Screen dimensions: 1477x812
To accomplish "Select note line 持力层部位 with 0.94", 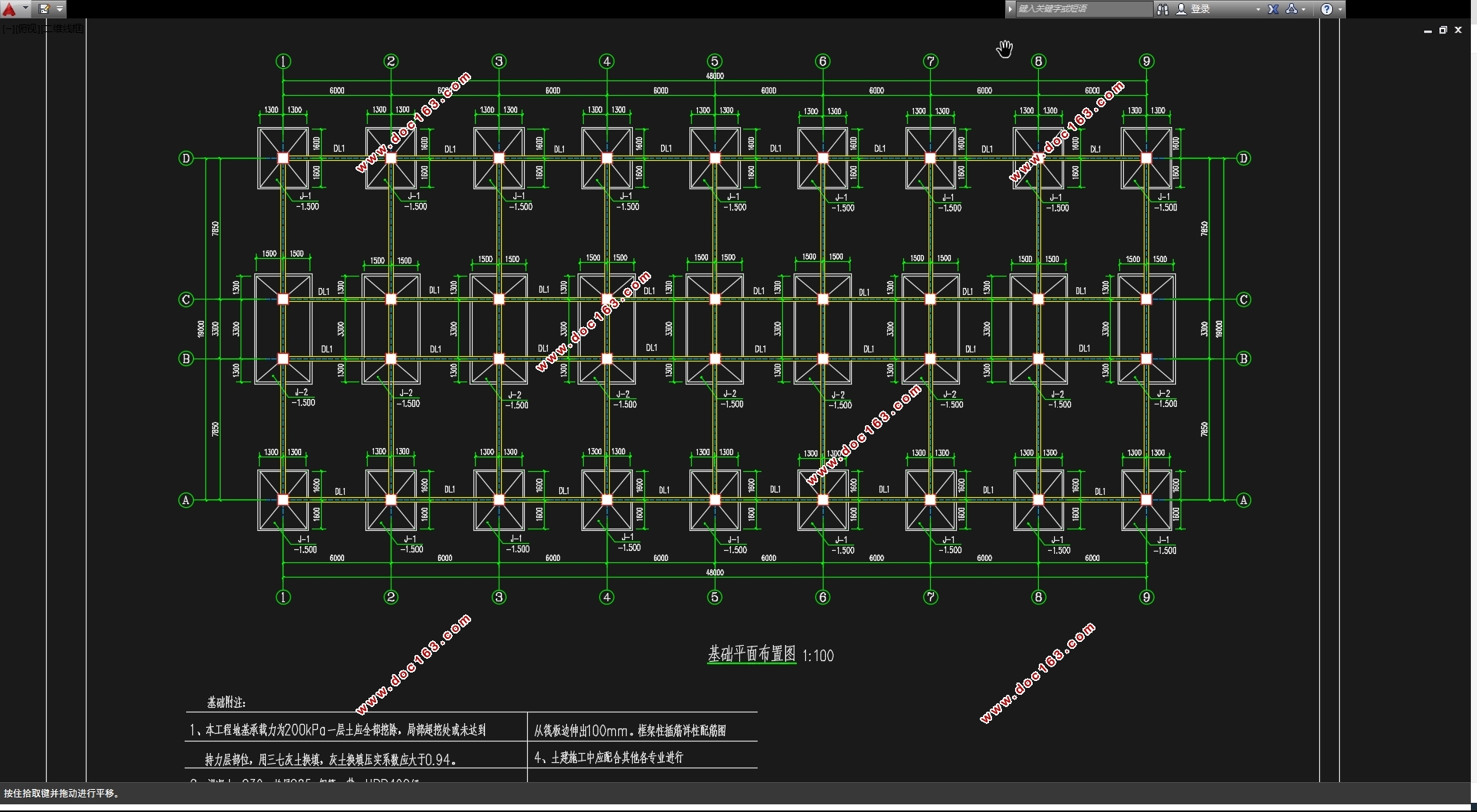I will point(331,760).
